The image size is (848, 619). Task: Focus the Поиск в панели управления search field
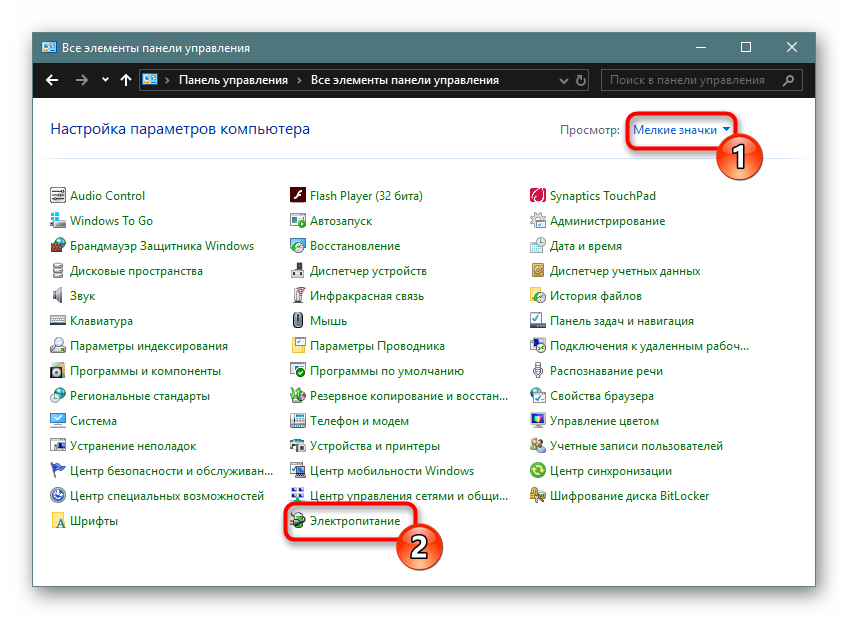click(x=701, y=80)
